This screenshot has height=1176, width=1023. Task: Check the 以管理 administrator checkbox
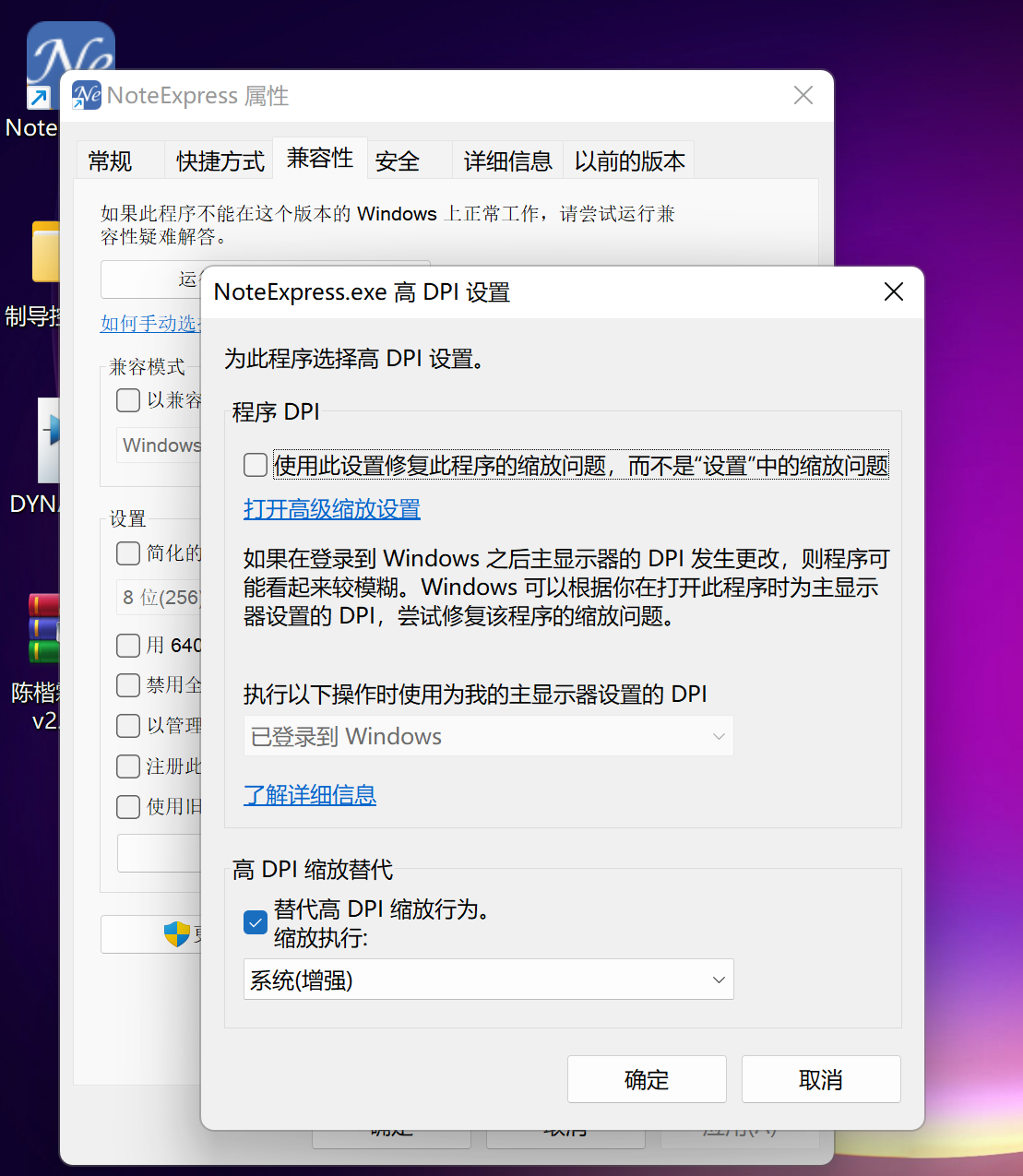[x=128, y=726]
